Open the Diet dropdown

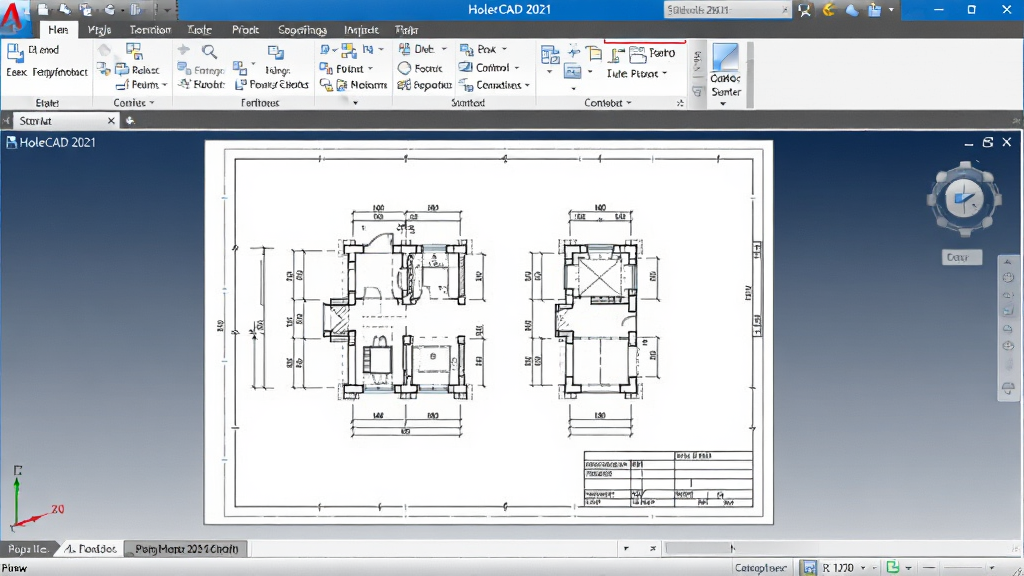click(444, 49)
